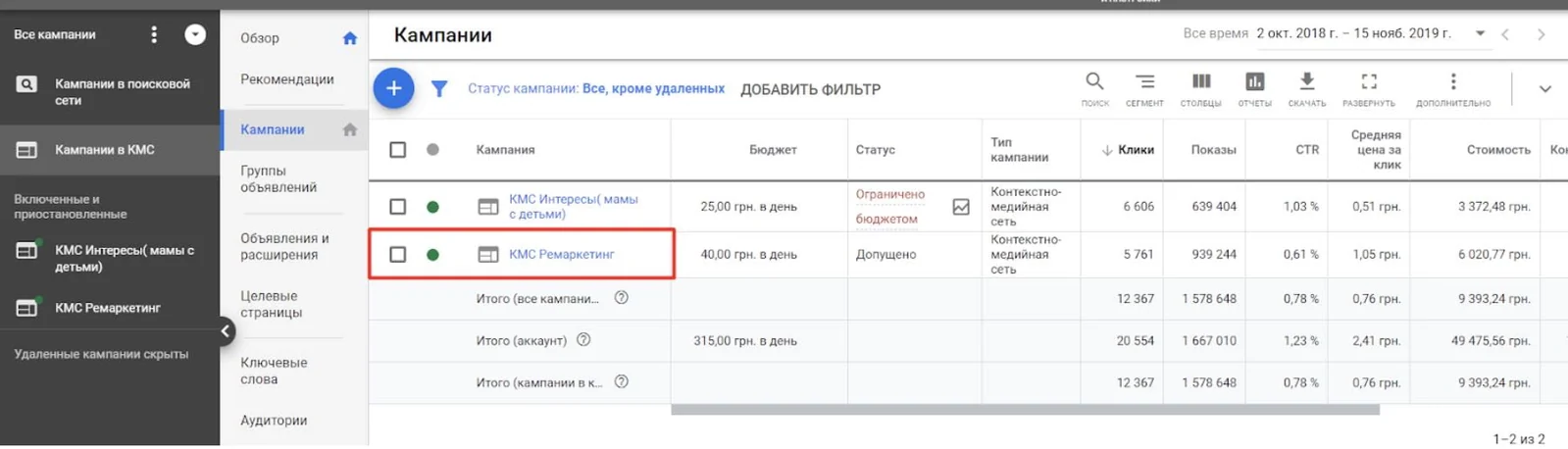Click the campaign type icon of КМС Ремаркетинг row
This screenshot has height=449, width=1568.
pyautogui.click(x=487, y=255)
